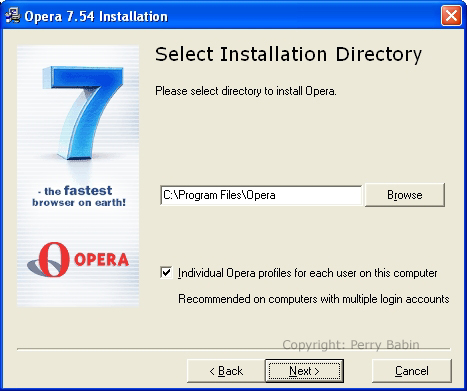Image resolution: width=467 pixels, height=391 pixels.
Task: Go back to the previous step
Action: click(226, 371)
